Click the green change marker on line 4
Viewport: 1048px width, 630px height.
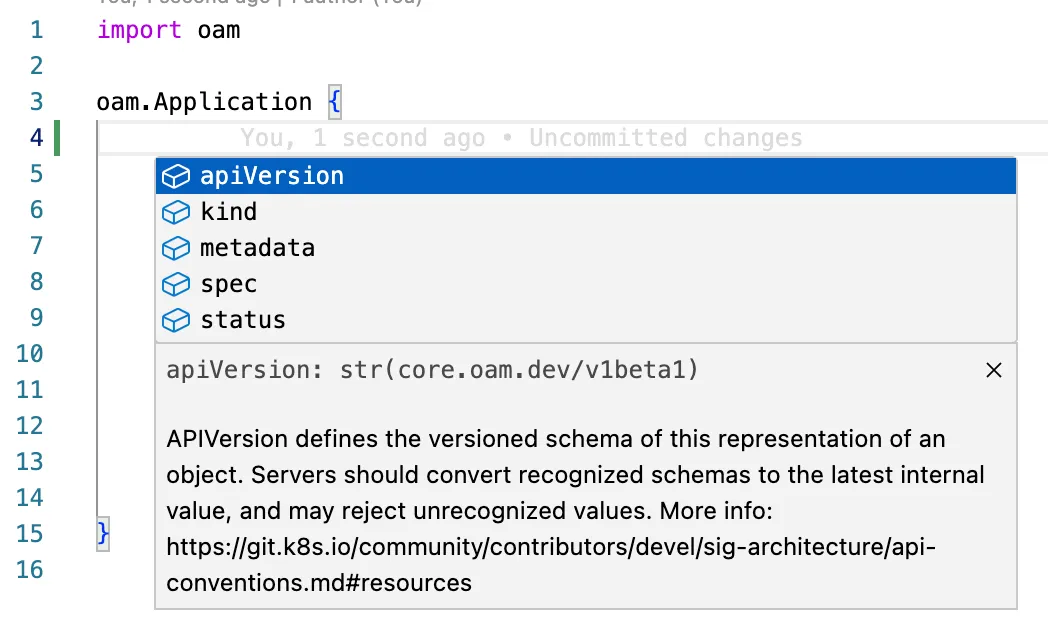click(57, 138)
